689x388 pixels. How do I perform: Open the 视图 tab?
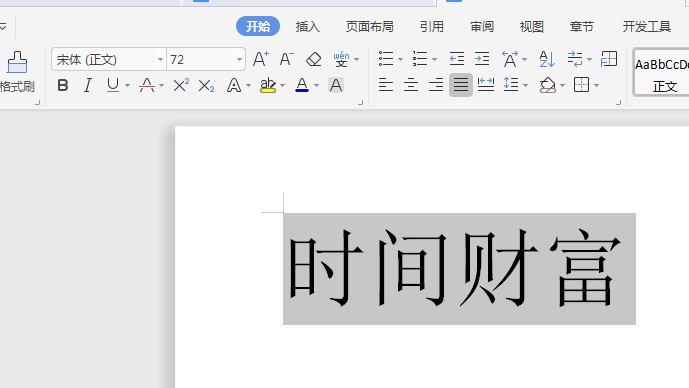tap(532, 27)
